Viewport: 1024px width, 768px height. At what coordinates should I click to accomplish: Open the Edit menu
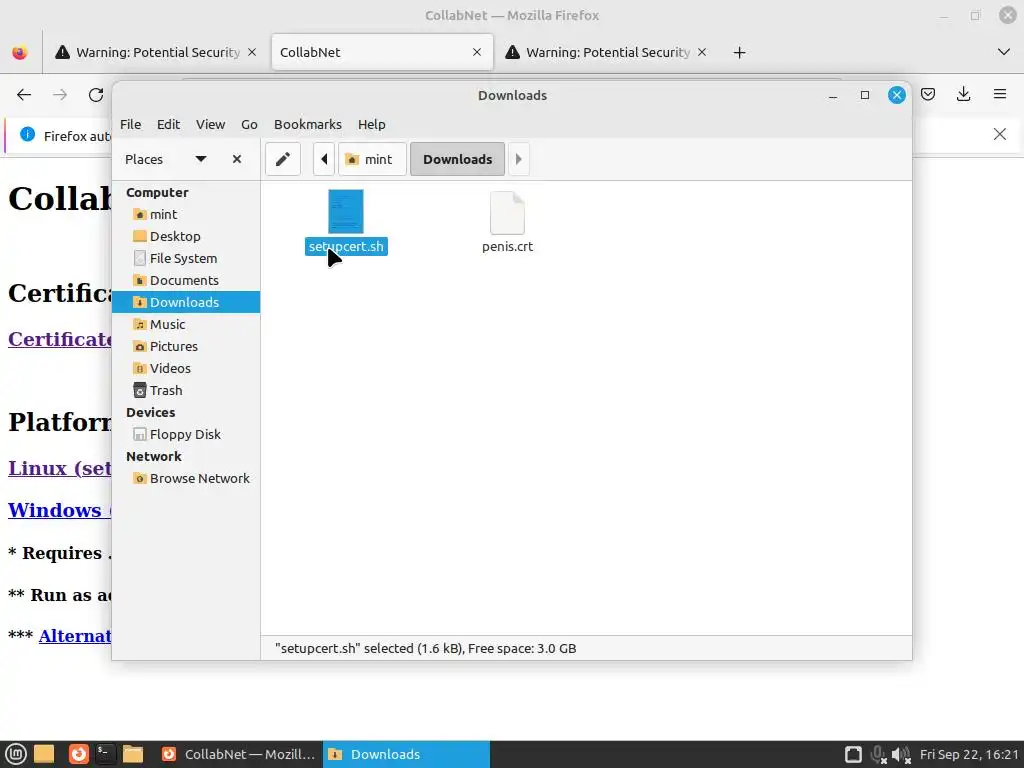coord(168,124)
